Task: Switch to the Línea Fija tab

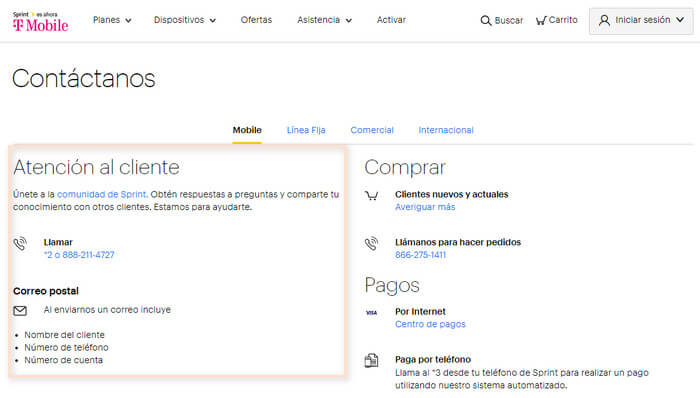Action: (306, 130)
